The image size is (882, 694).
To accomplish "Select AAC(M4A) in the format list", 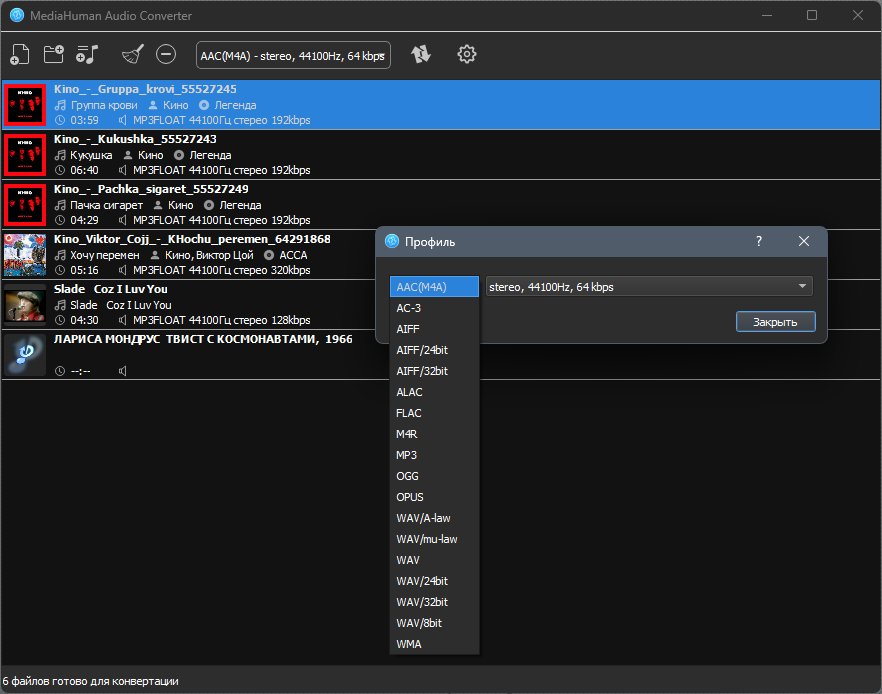I will point(434,287).
